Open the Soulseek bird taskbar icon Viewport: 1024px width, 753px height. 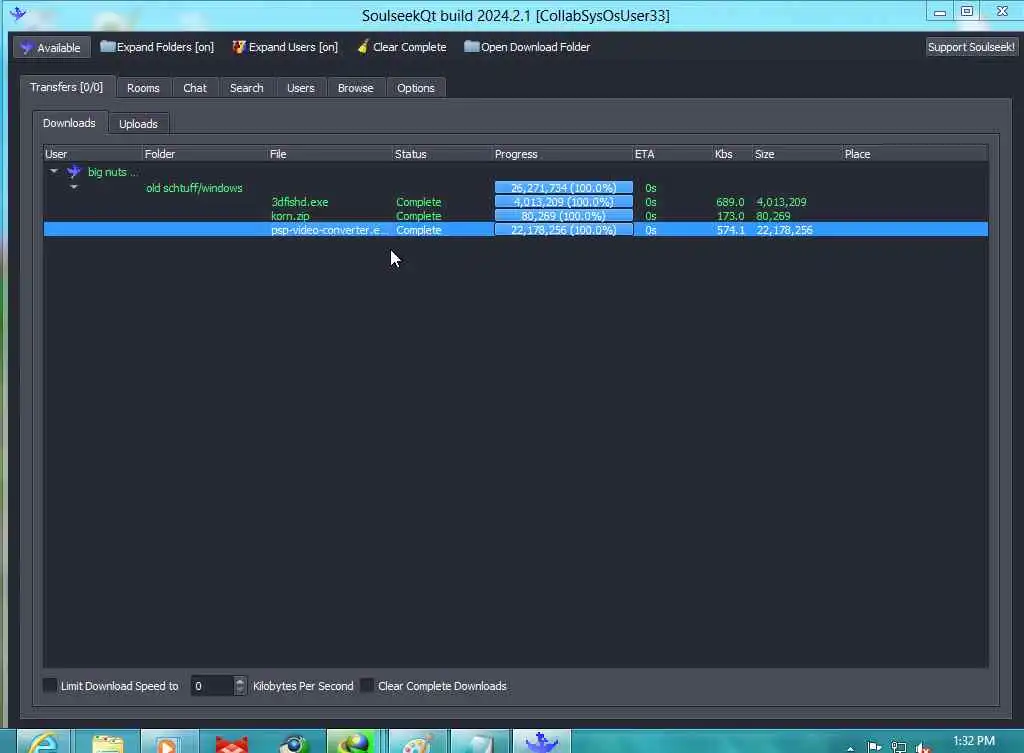coord(541,743)
